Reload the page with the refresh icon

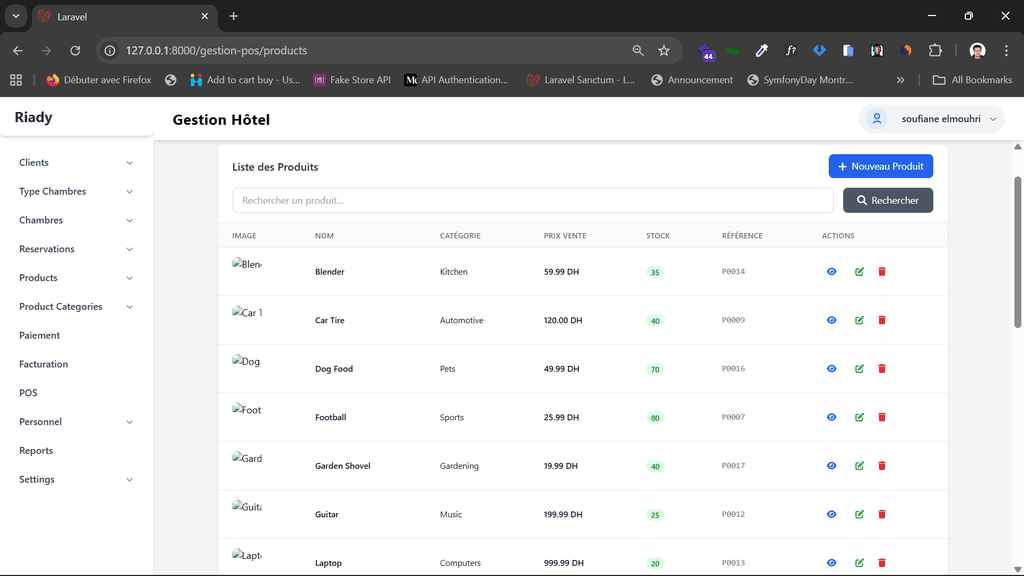click(75, 50)
